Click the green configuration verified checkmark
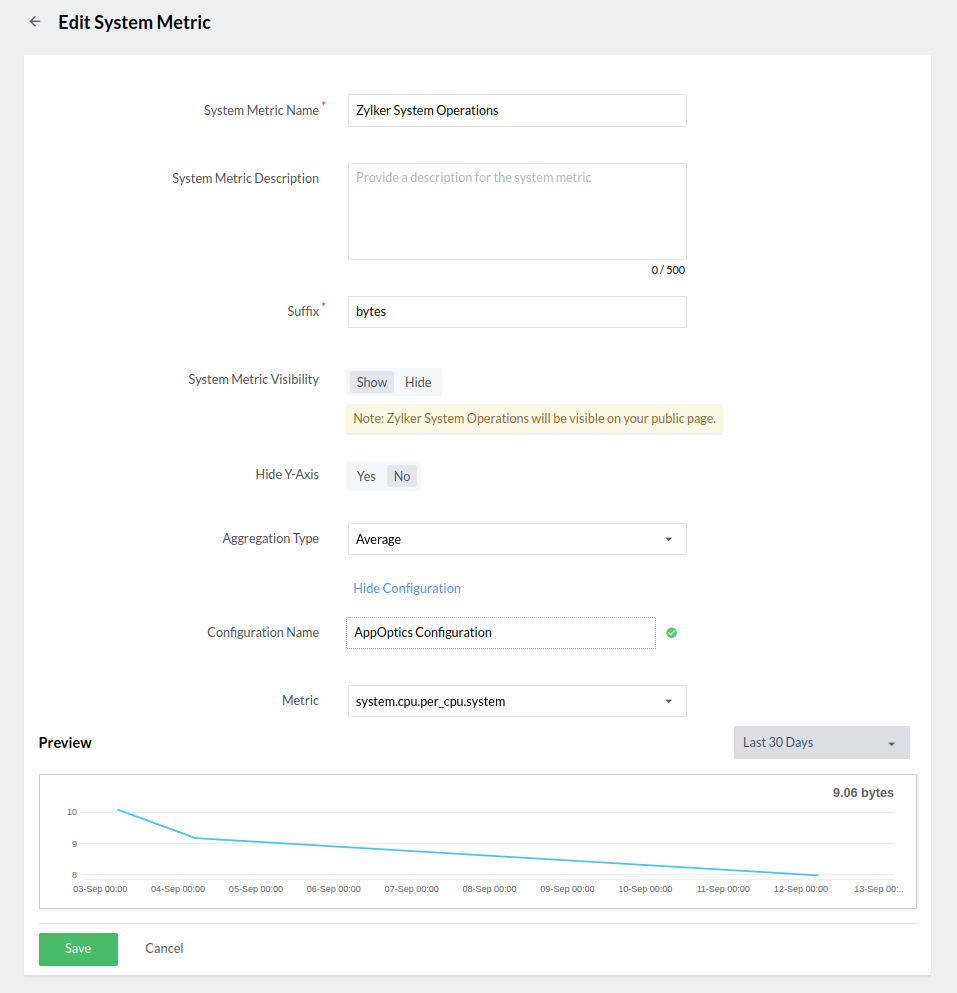The height and width of the screenshot is (993, 957). click(672, 633)
